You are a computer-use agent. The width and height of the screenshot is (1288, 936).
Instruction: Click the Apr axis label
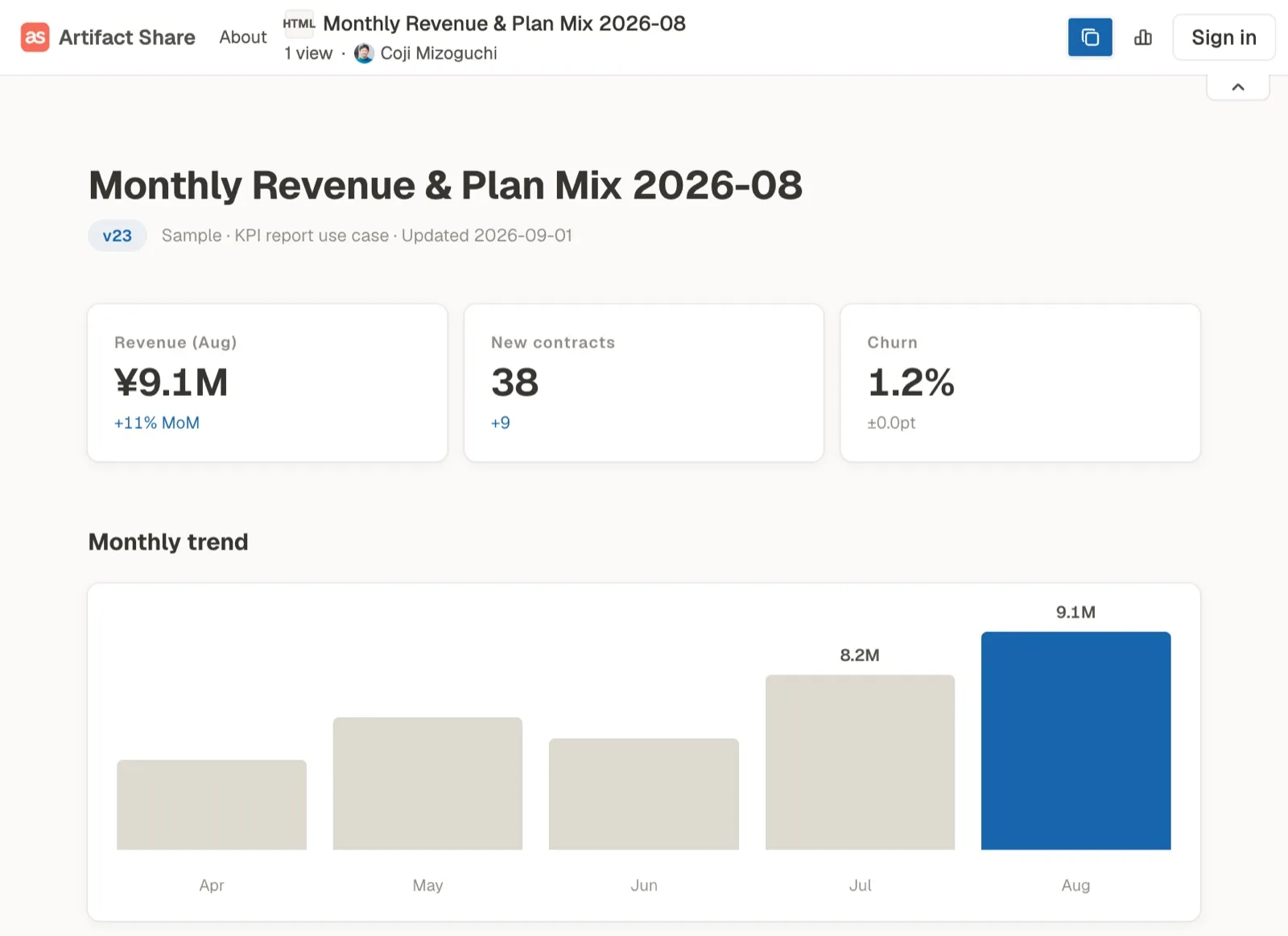tap(212, 885)
